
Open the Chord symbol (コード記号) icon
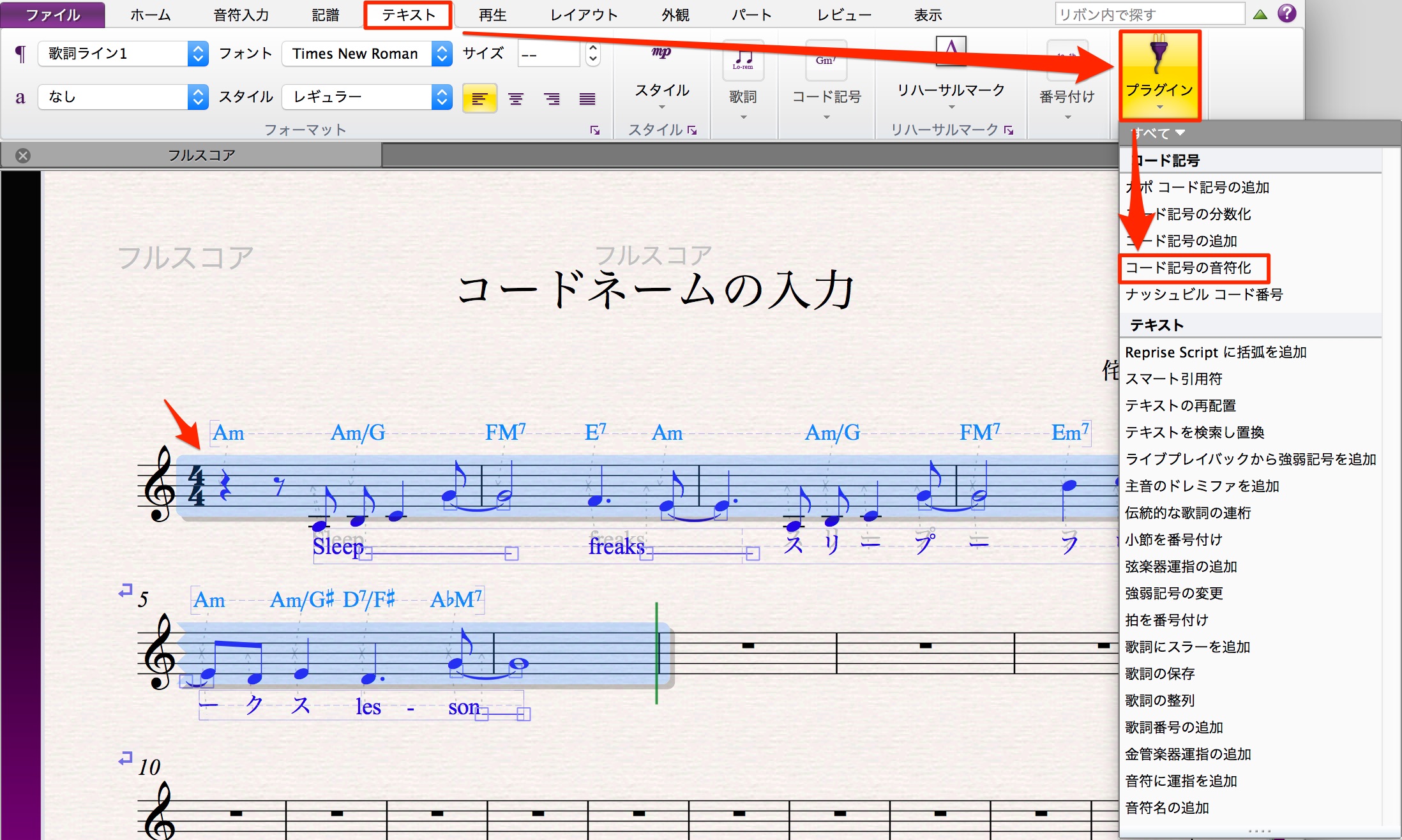(826, 60)
